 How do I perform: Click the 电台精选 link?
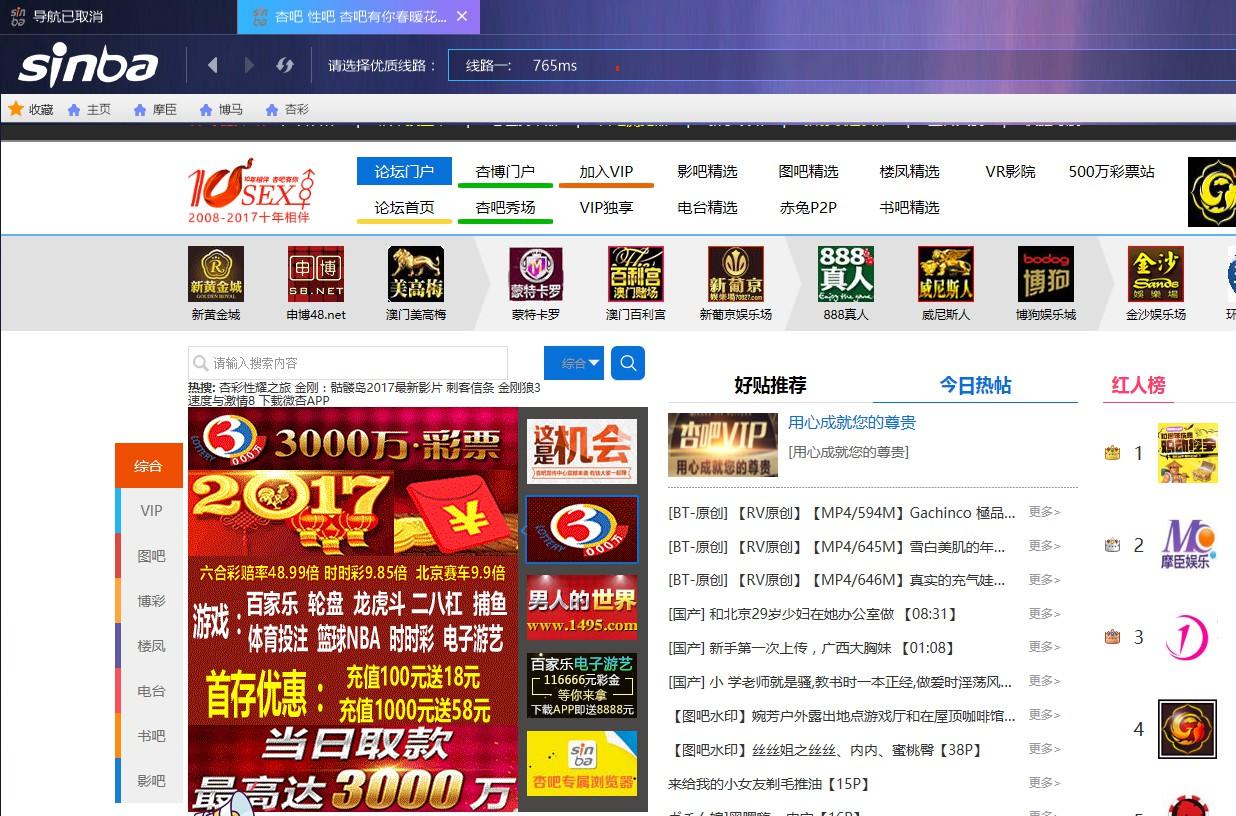707,207
